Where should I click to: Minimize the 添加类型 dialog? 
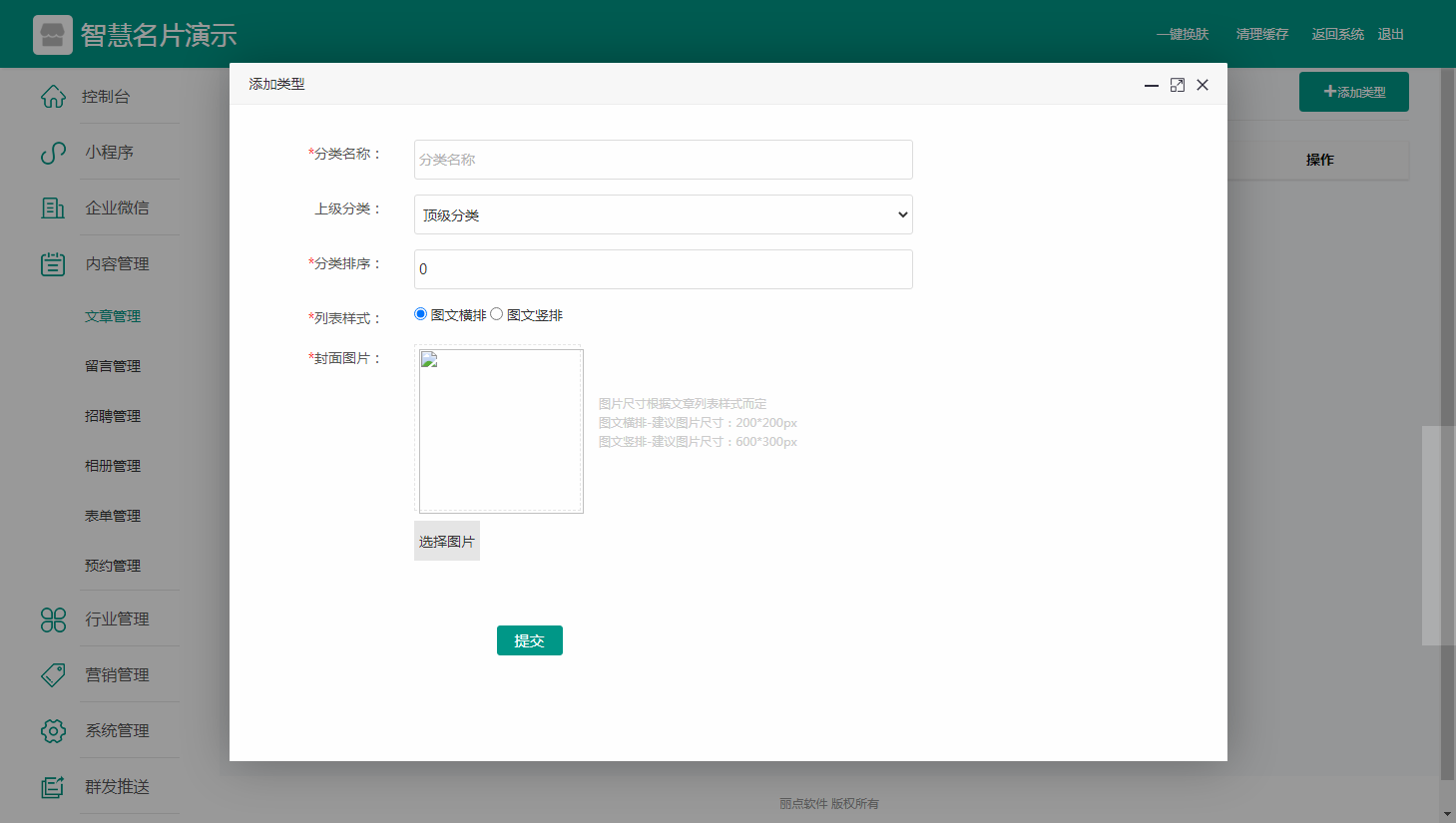(1151, 85)
